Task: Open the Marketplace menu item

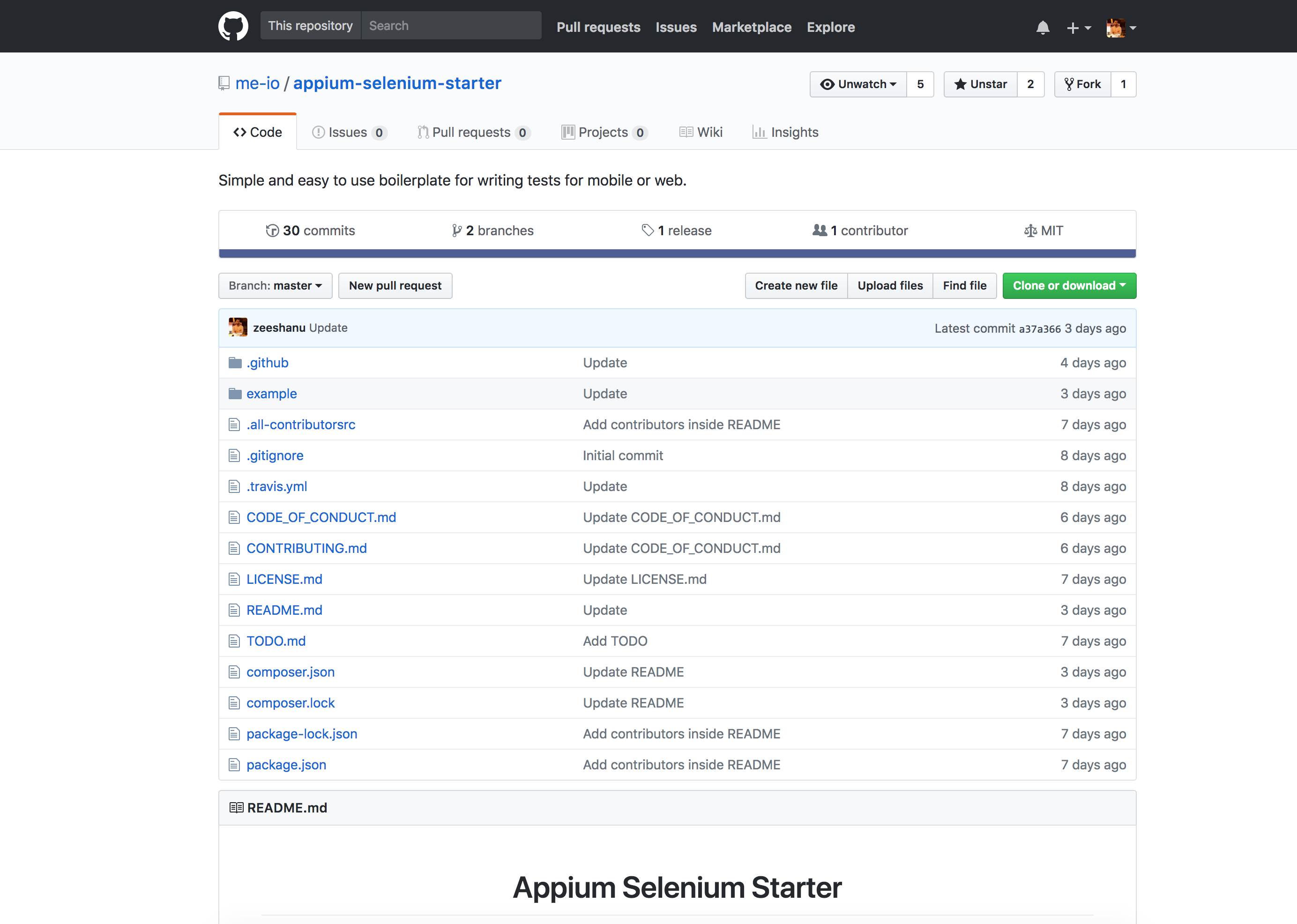Action: click(x=752, y=27)
